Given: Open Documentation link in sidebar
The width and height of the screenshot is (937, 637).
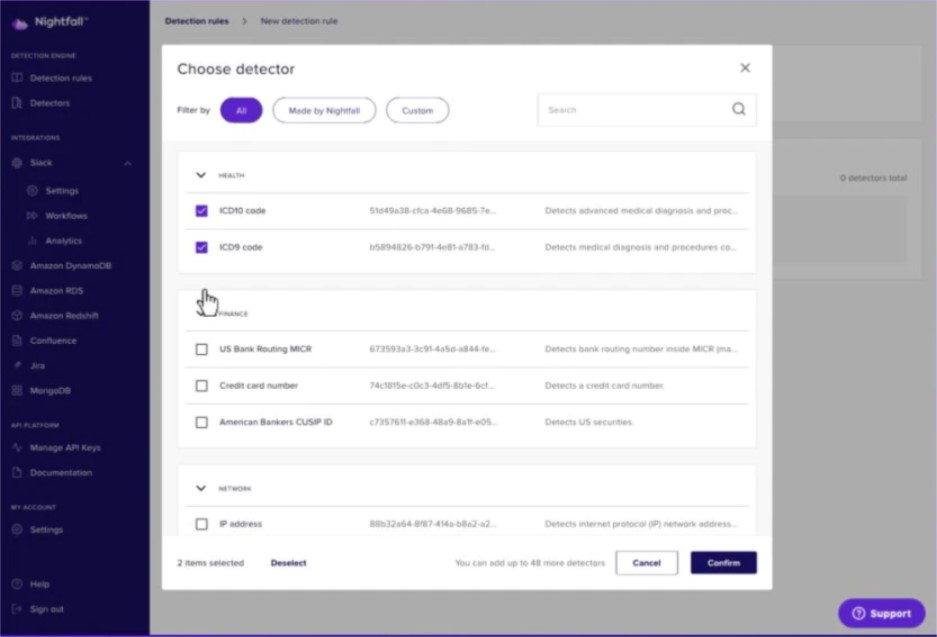Looking at the screenshot, I should [x=61, y=473].
